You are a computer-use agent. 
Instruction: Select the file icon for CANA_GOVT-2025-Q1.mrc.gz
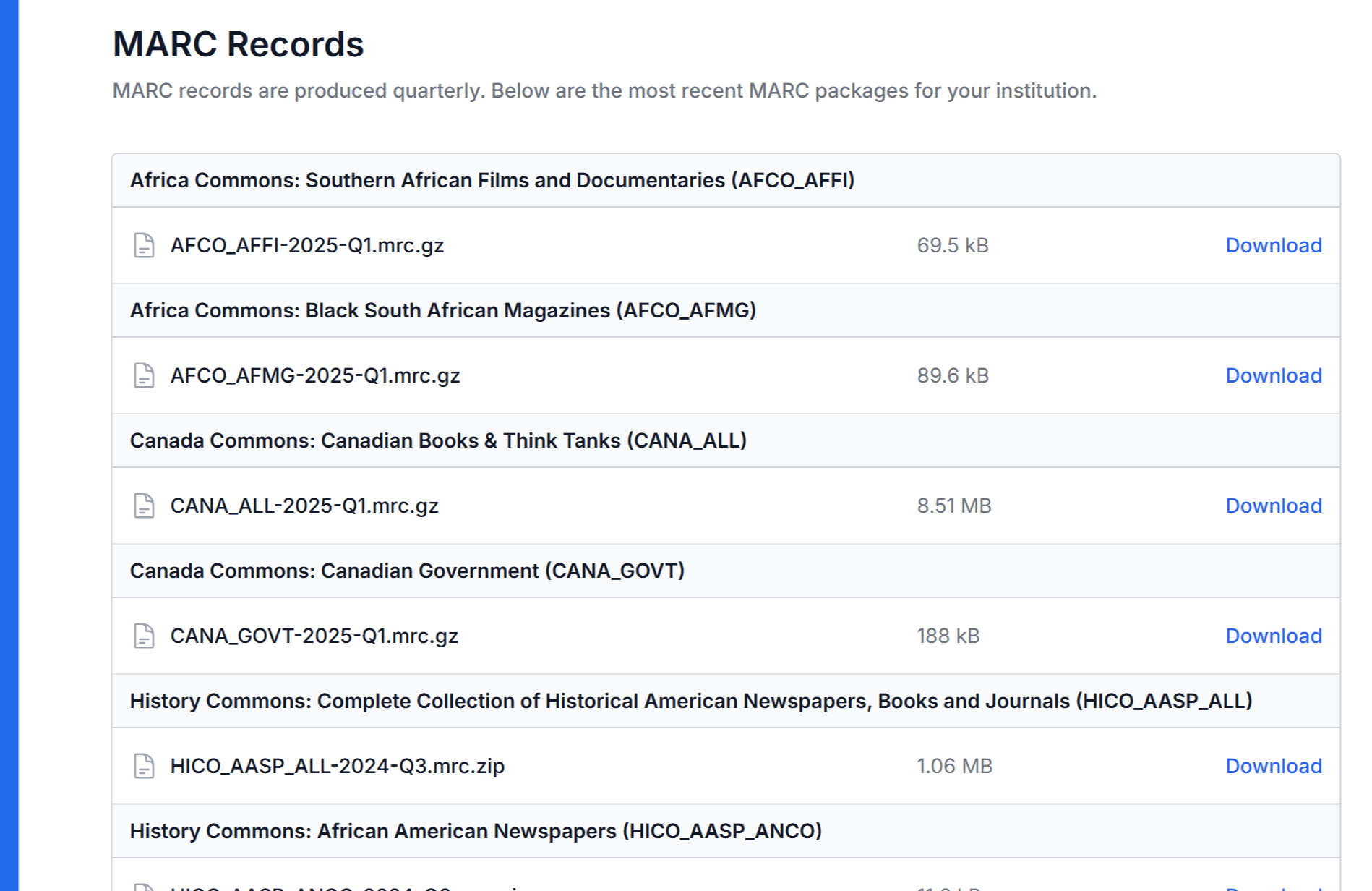point(144,636)
